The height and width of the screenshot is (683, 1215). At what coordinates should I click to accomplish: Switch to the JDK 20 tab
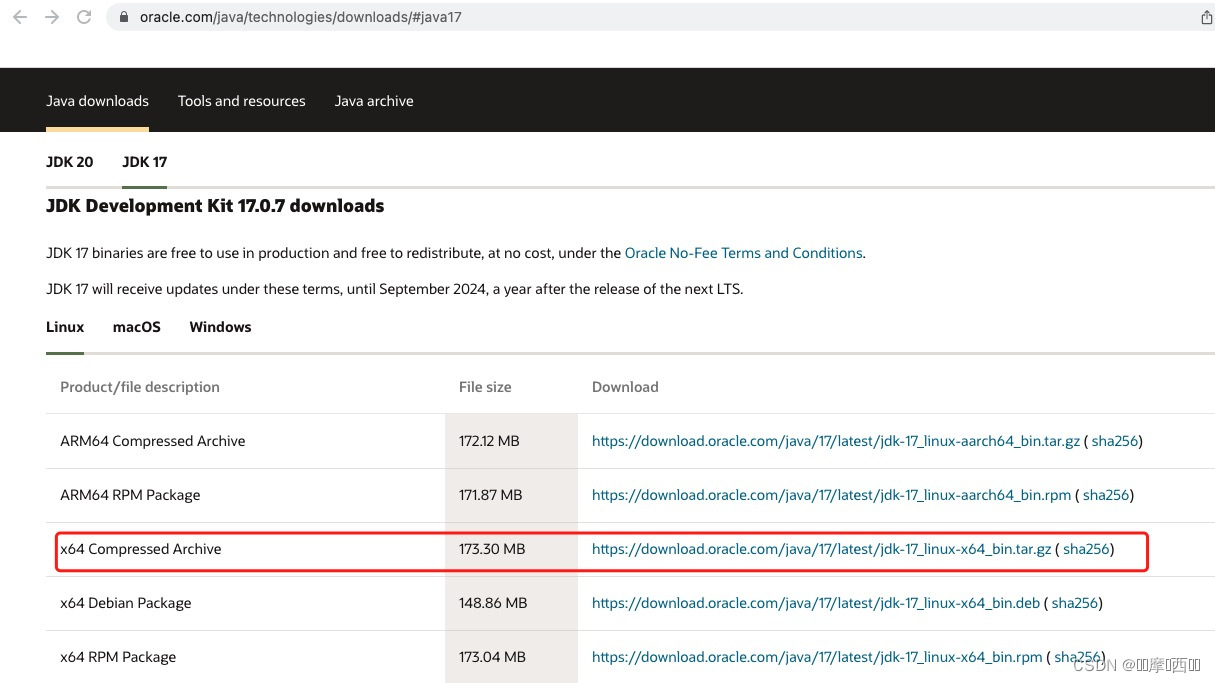click(x=70, y=162)
